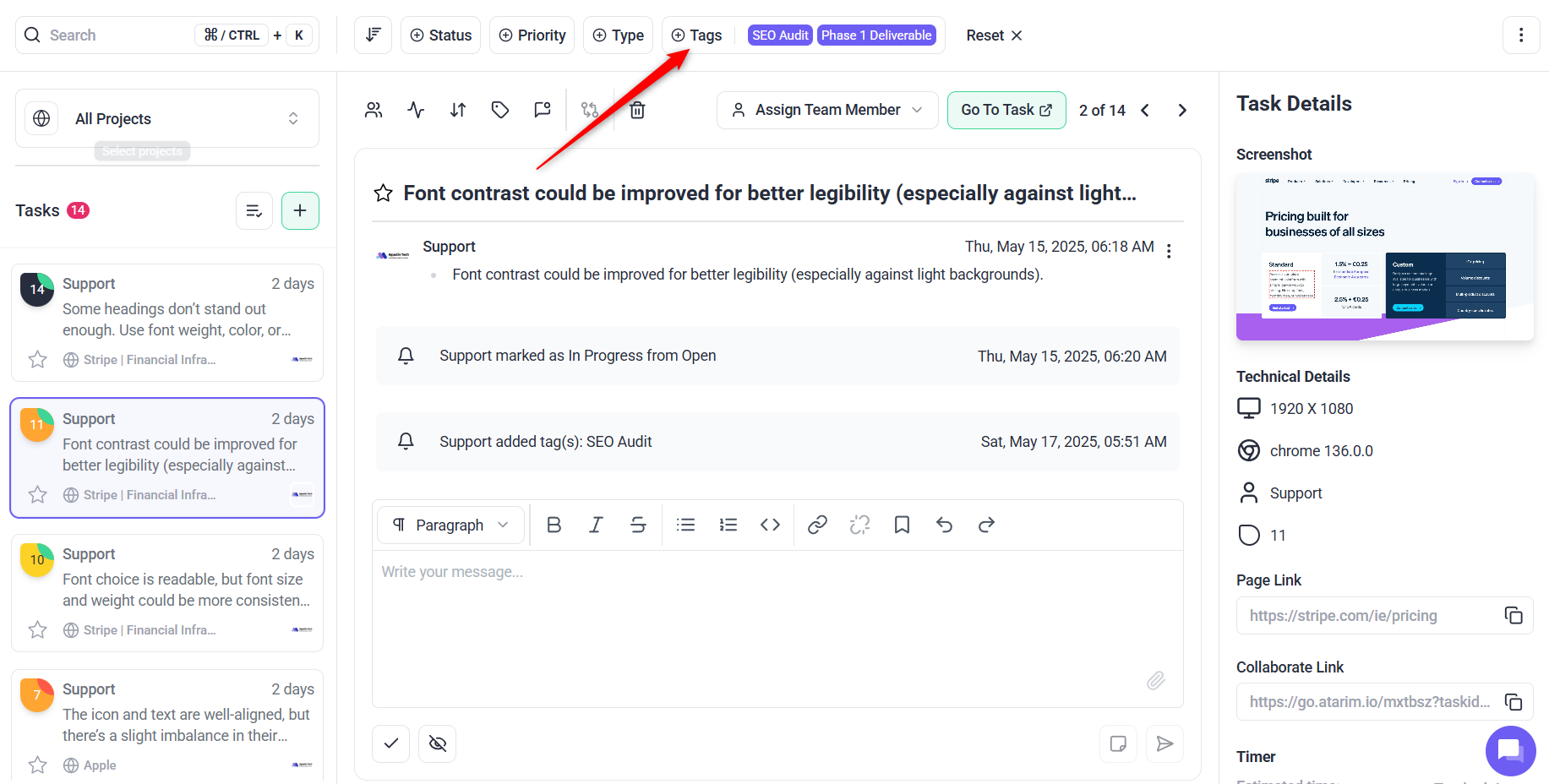
Task: Reset the applied tag filters
Action: tap(994, 35)
